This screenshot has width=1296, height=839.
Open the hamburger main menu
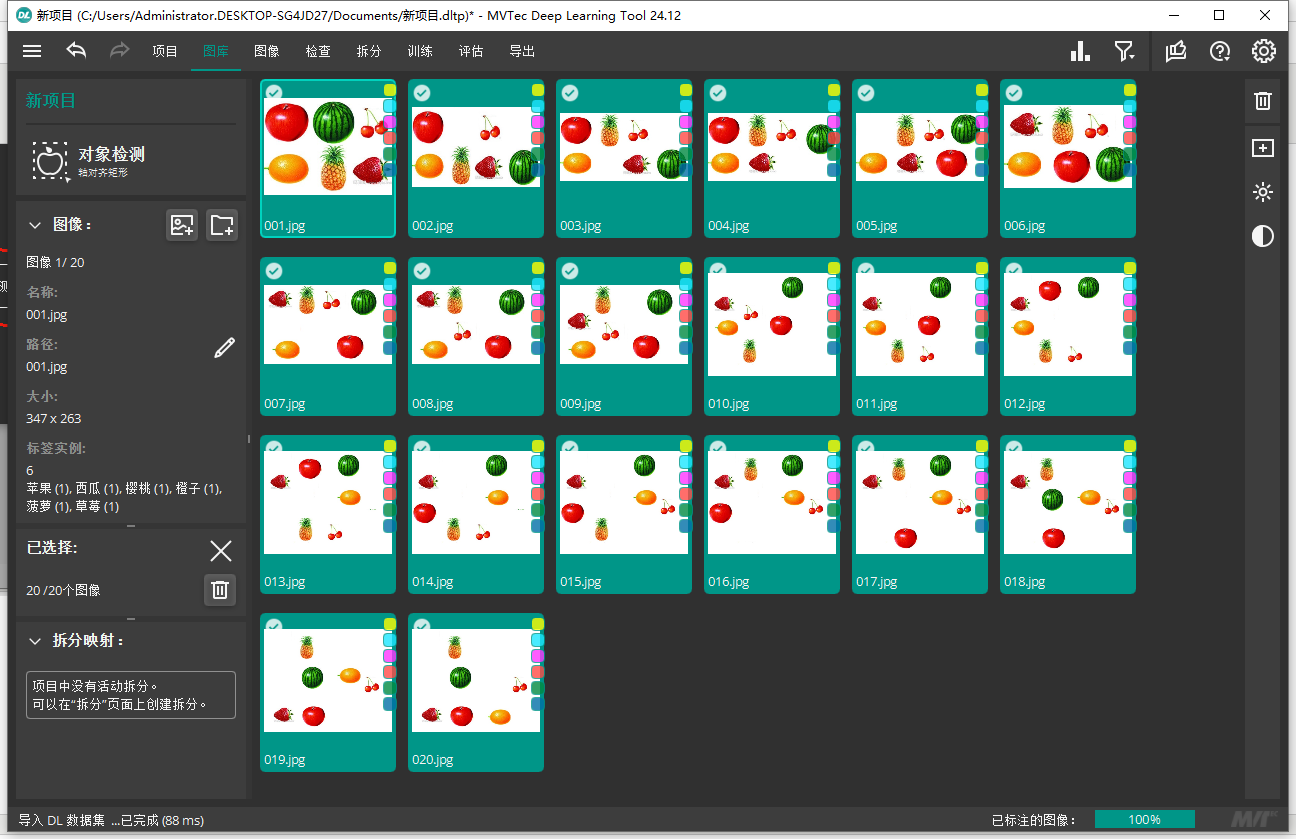pos(32,51)
